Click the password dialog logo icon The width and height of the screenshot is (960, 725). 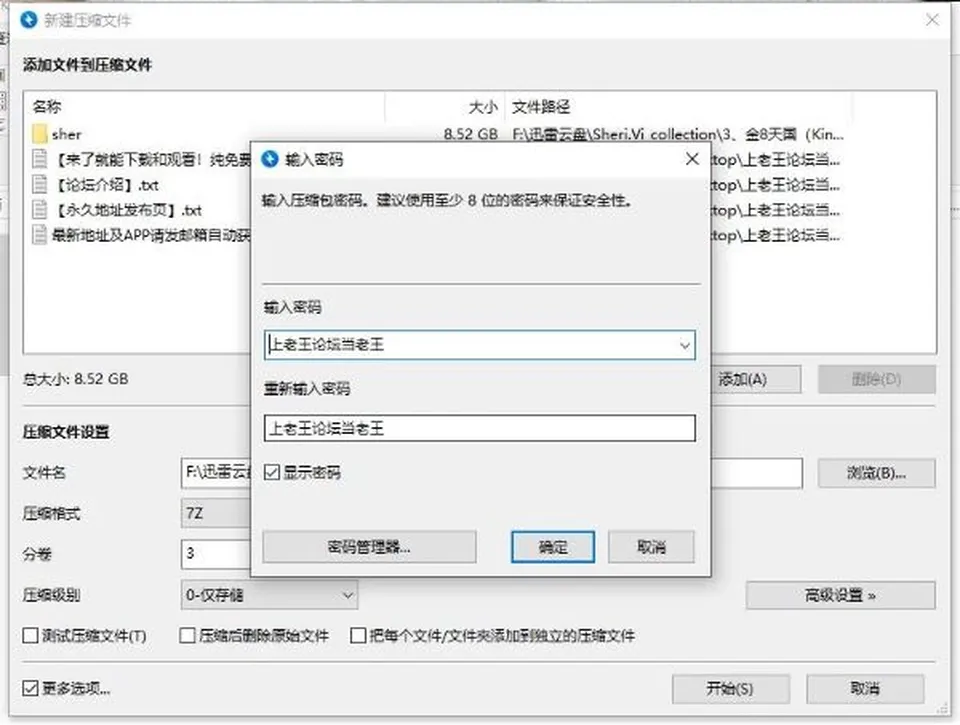[x=269, y=159]
